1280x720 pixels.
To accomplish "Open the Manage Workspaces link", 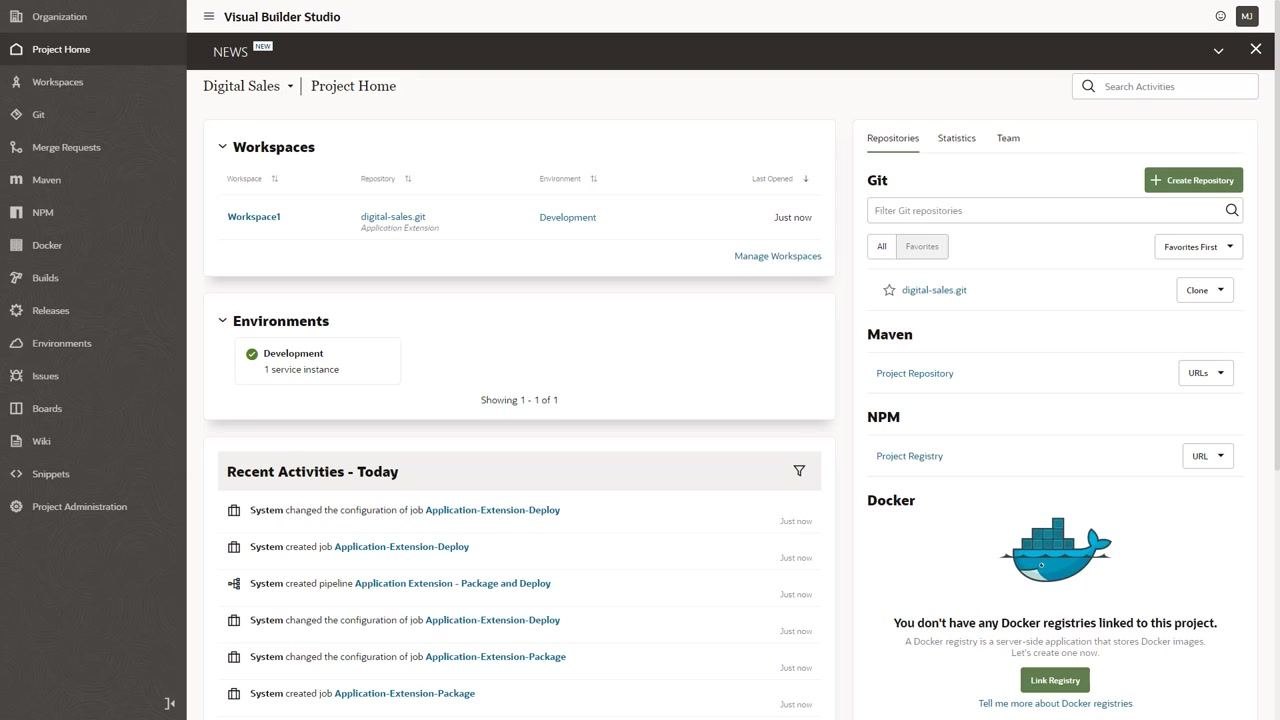I will pos(778,256).
